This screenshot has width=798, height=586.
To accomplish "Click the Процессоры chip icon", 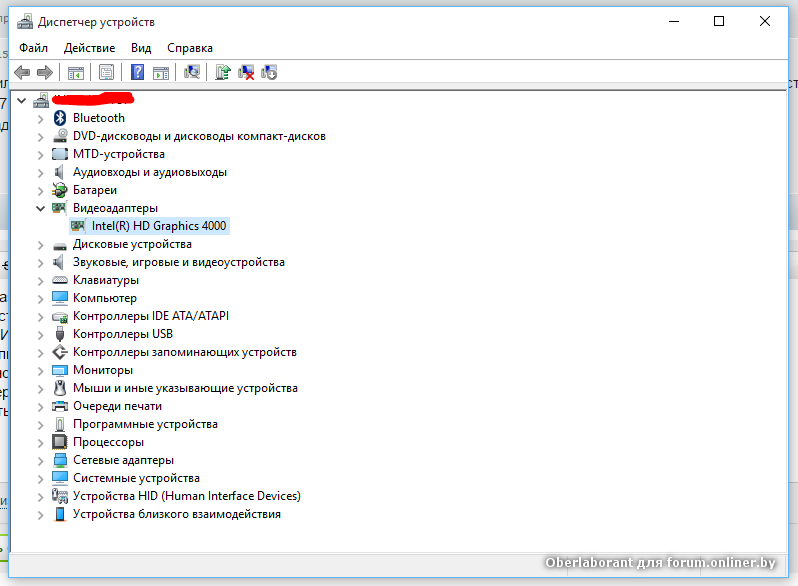I will tap(60, 442).
